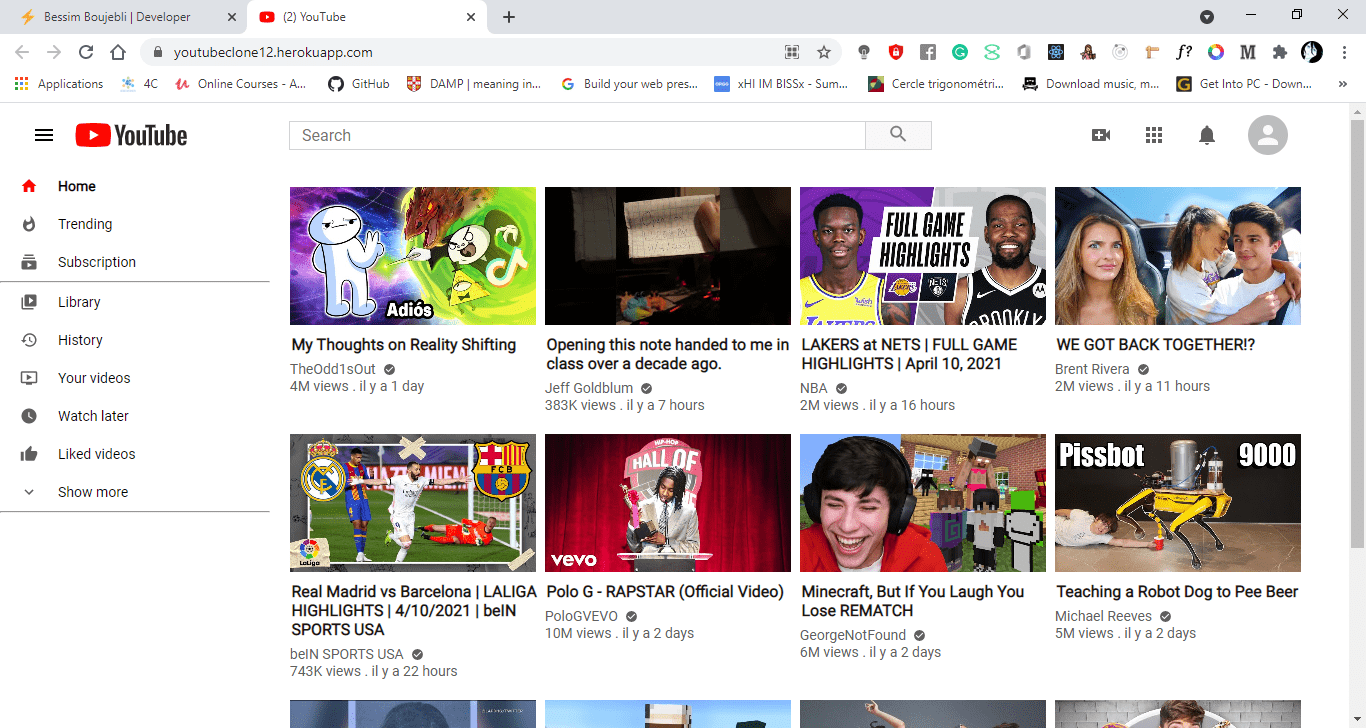1366x728 pixels.
Task: Open the Brent Rivera channel name
Action: [1092, 369]
